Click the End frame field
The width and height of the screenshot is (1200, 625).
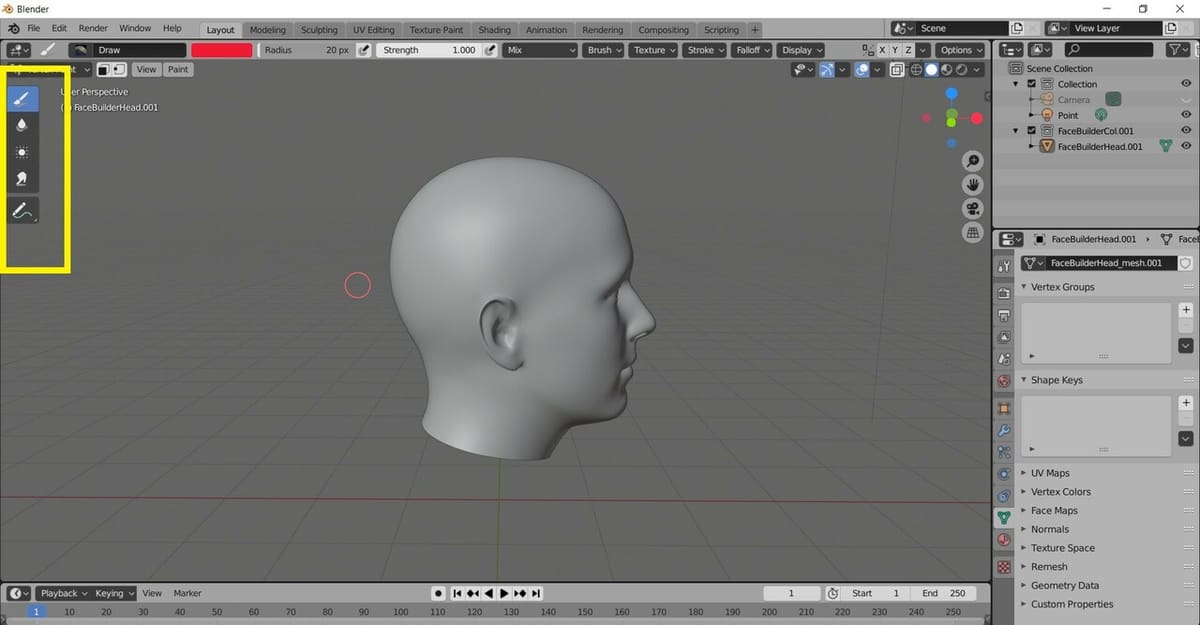point(943,593)
